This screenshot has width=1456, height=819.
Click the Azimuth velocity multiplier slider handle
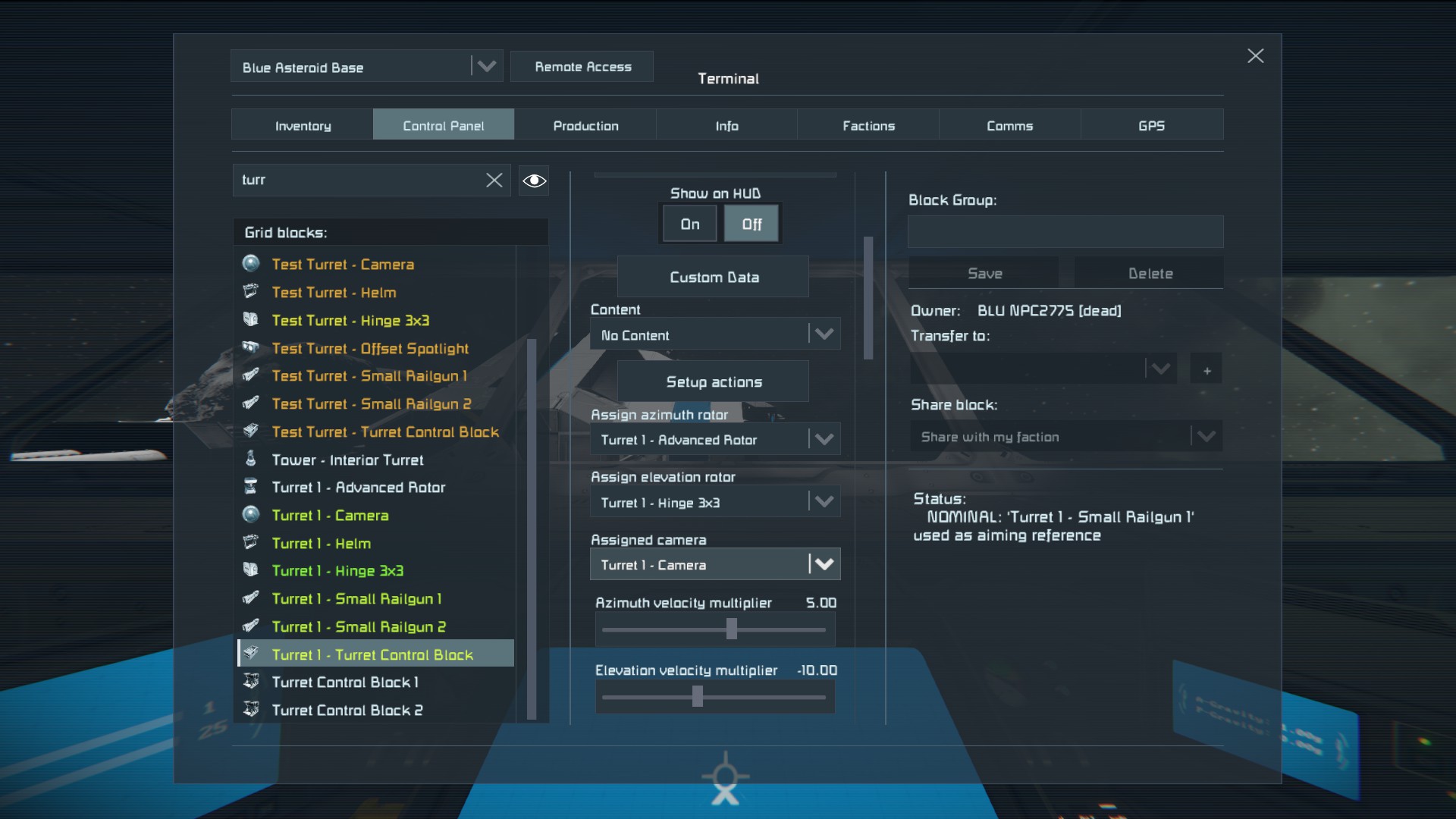[x=731, y=629]
